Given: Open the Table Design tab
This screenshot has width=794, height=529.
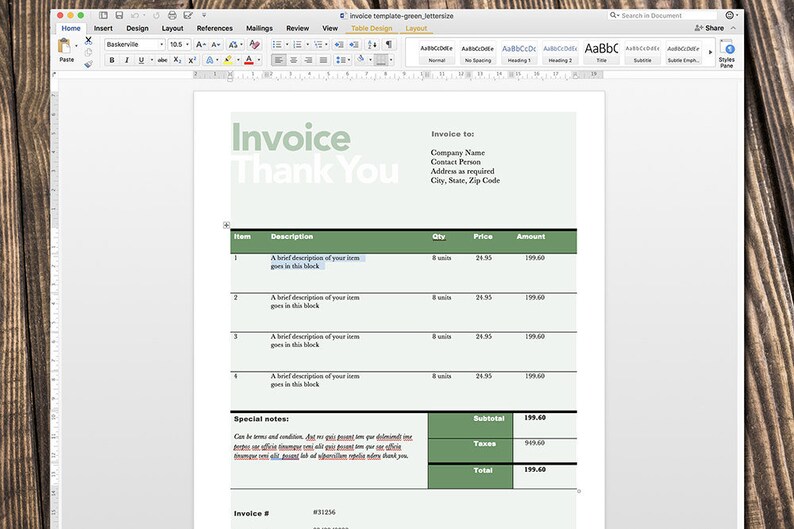Looking at the screenshot, I should pyautogui.click(x=372, y=28).
